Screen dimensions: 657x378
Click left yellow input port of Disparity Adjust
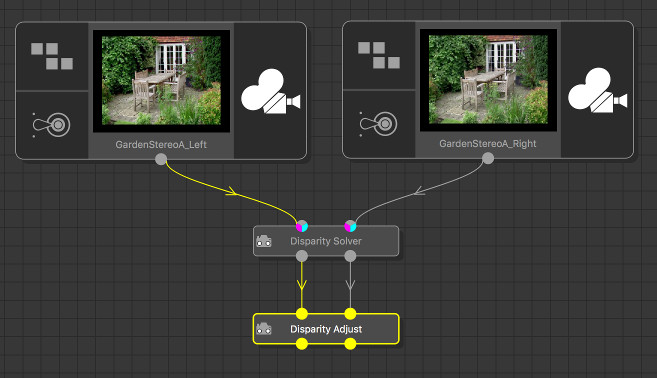302,313
